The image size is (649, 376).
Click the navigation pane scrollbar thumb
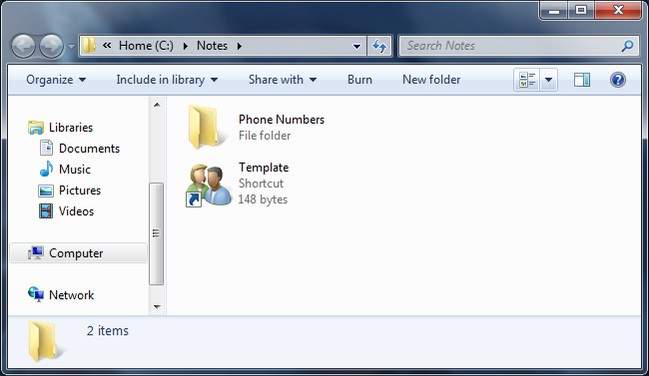pos(156,234)
